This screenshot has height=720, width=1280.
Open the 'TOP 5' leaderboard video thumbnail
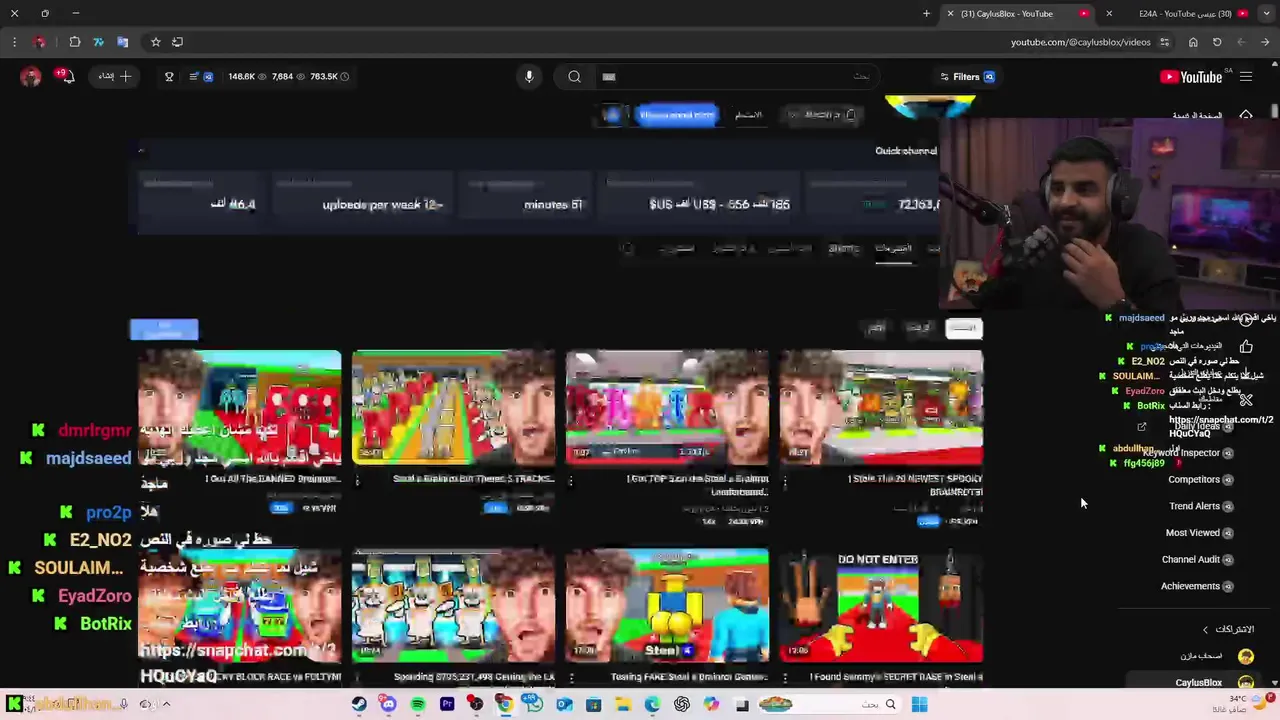coord(667,407)
